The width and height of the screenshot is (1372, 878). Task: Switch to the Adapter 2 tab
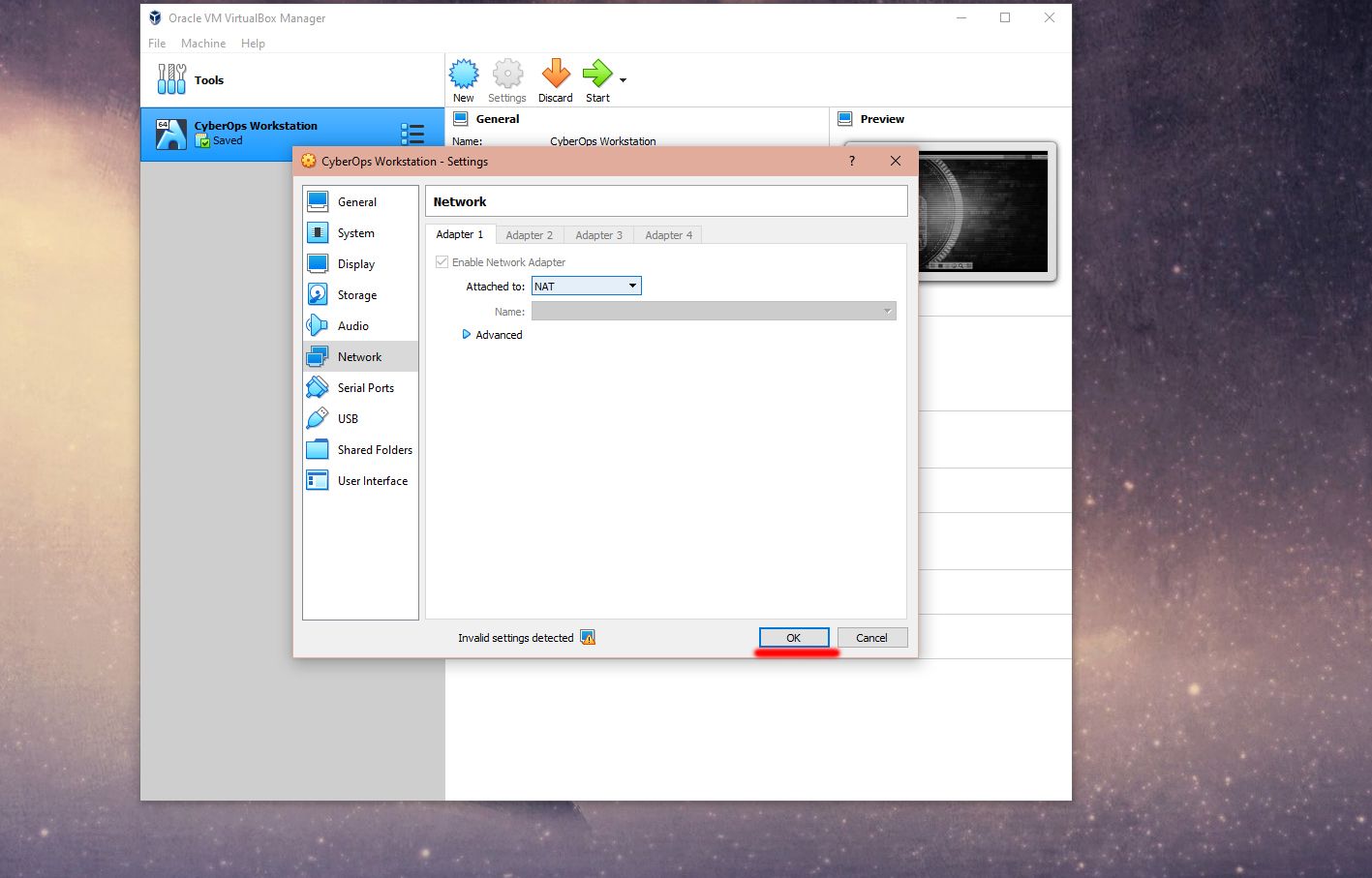coord(530,235)
